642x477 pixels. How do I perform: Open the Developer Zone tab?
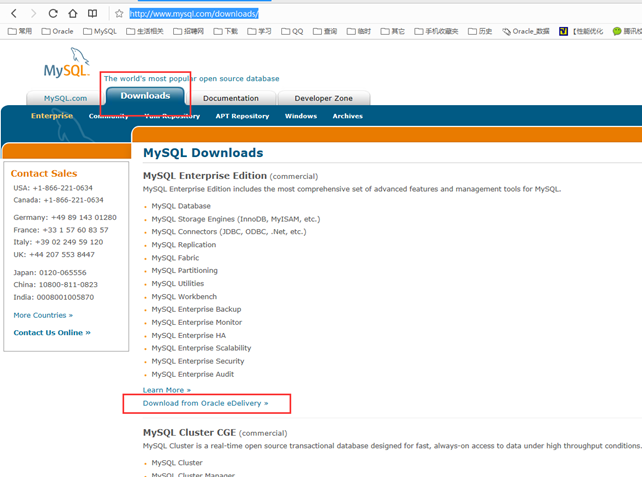(x=323, y=98)
